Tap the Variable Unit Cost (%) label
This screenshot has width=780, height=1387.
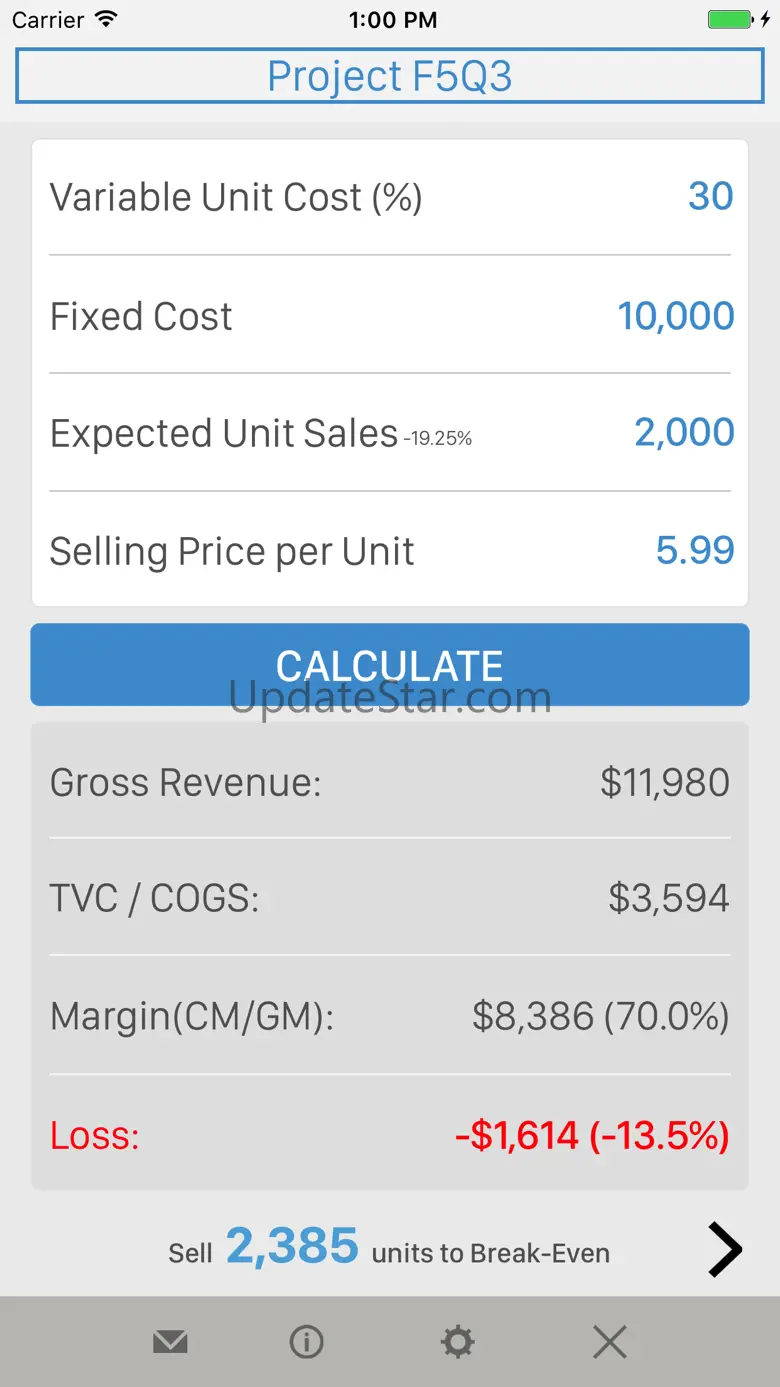pos(236,197)
